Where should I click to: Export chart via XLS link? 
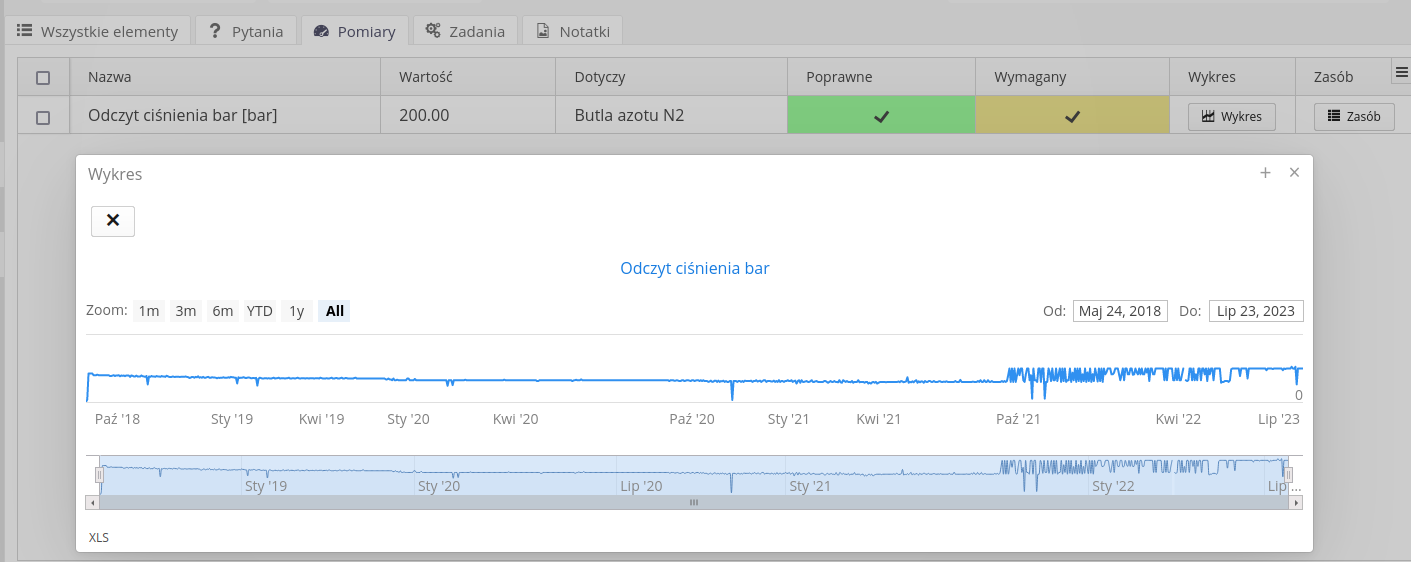tap(99, 537)
